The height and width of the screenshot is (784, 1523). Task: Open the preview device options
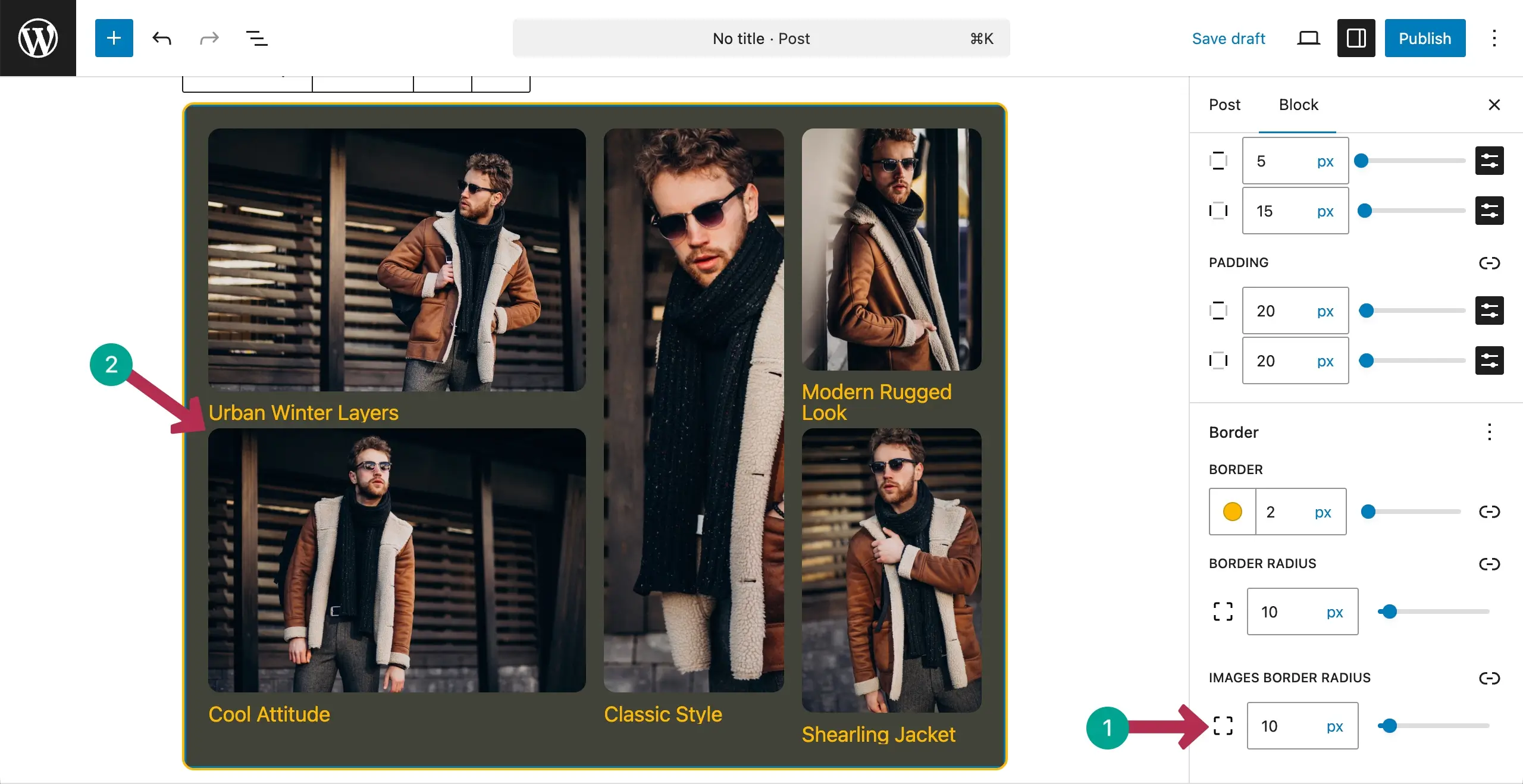coord(1307,38)
